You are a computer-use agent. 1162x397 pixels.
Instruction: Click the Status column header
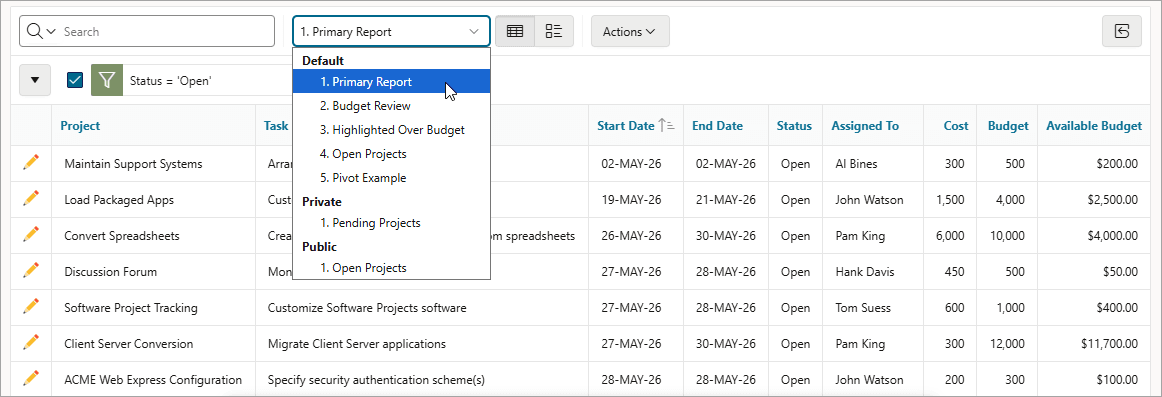pos(794,126)
